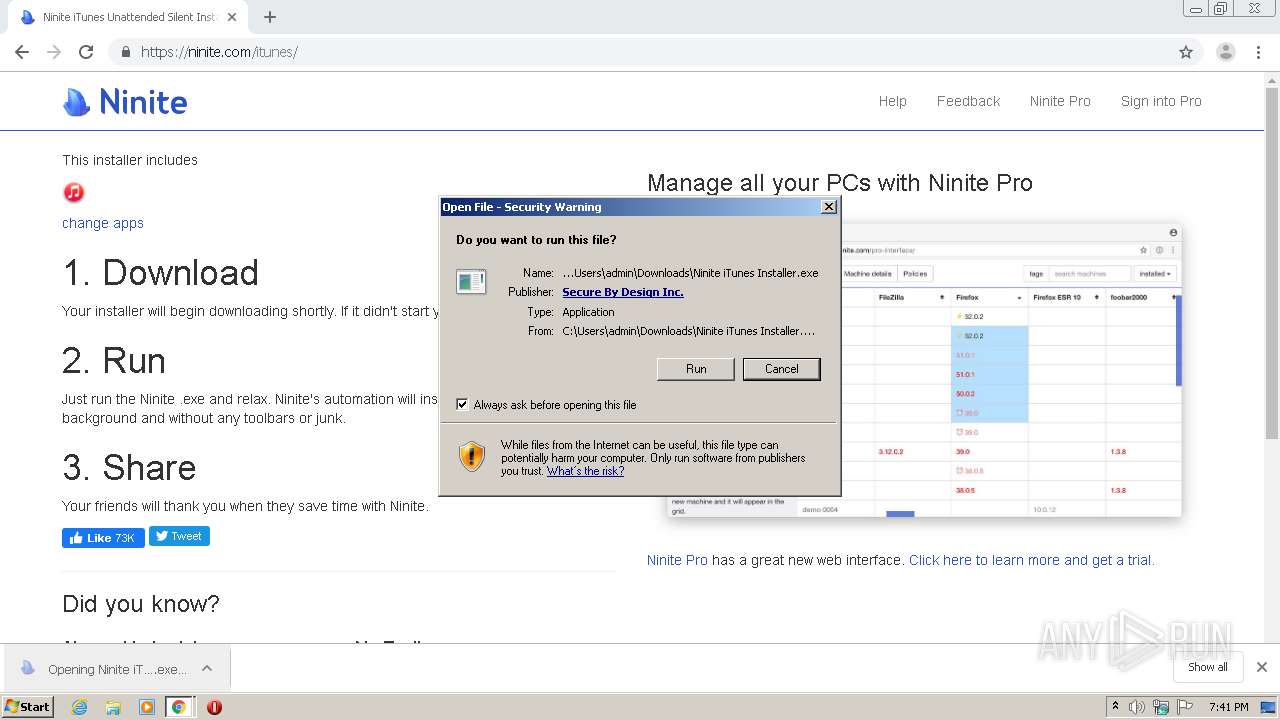1280x720 pixels.
Task: Click the red stop icon in taskbar
Action: point(214,707)
